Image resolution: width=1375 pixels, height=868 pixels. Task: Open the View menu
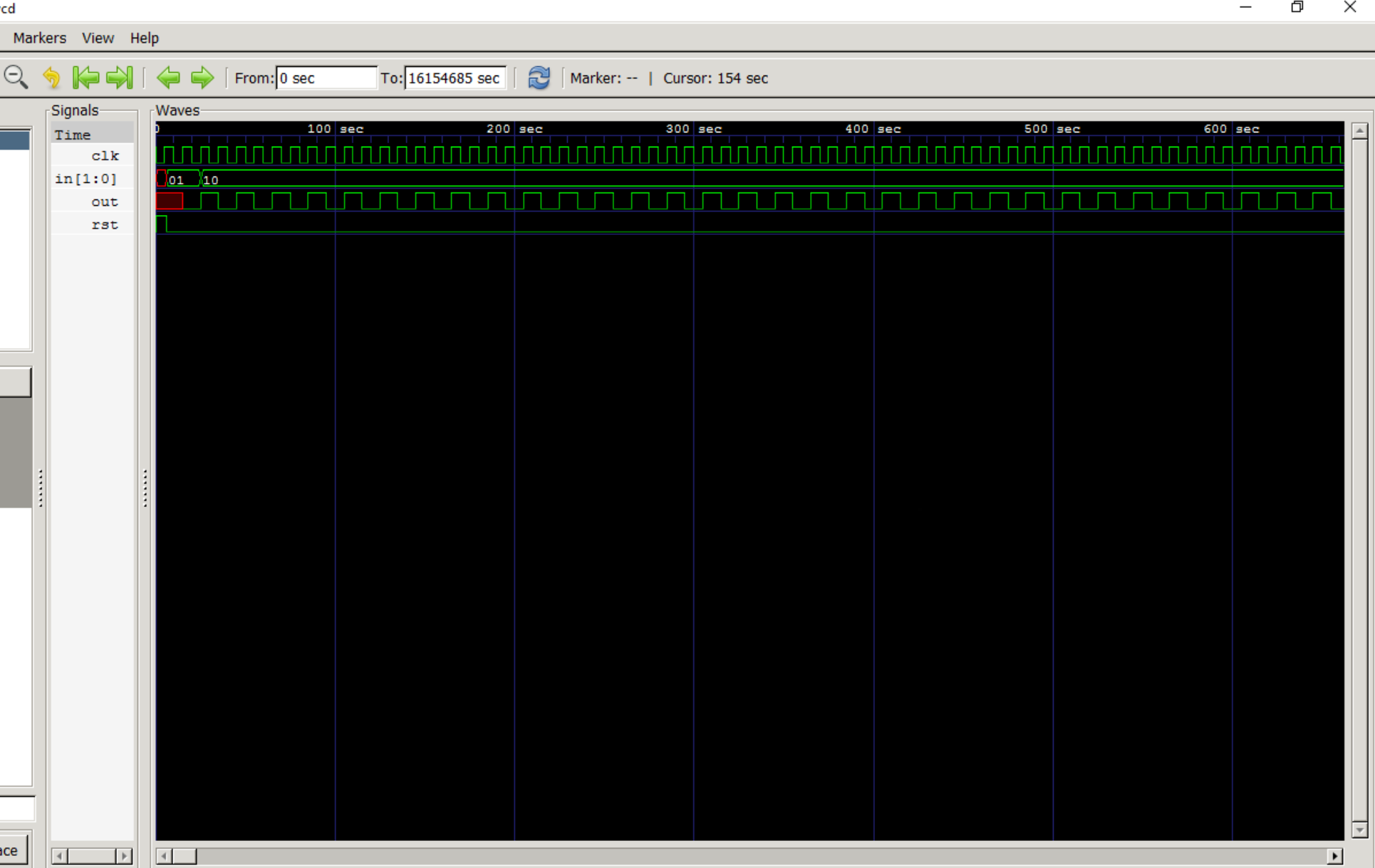coord(98,38)
